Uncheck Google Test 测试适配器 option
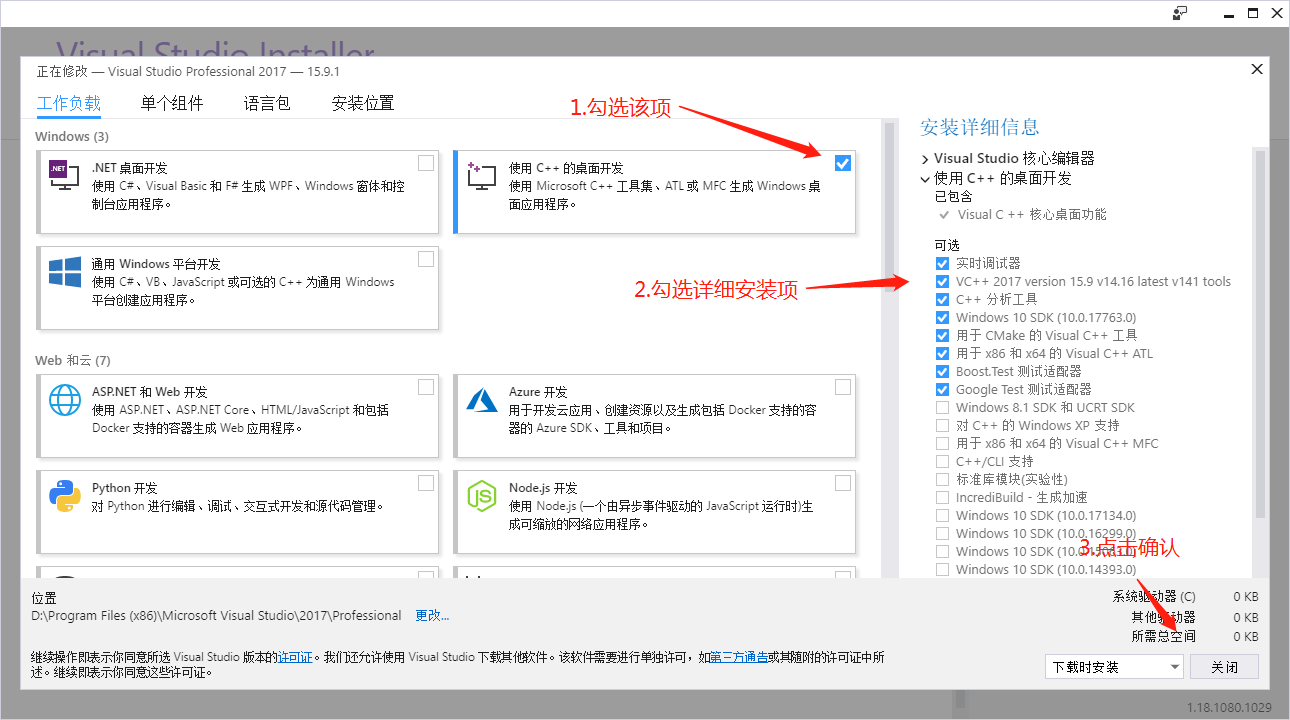The image size is (1290, 720). click(x=942, y=390)
